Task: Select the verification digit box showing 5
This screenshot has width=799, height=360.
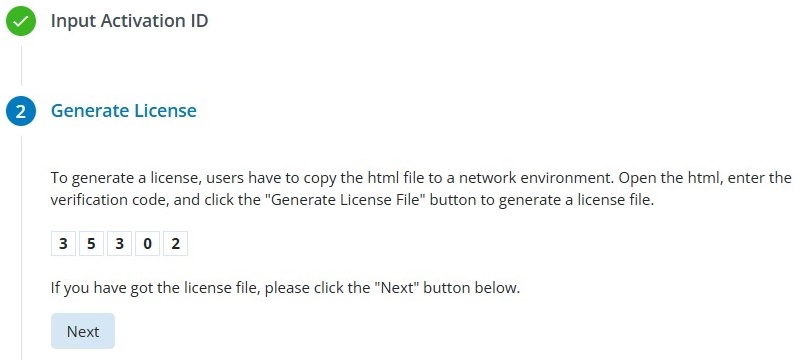Action: point(91,244)
